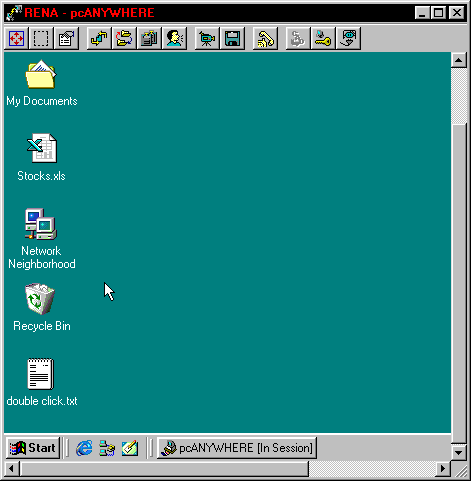Save the screen using the floppy disk icon
The height and width of the screenshot is (481, 471).
point(232,39)
